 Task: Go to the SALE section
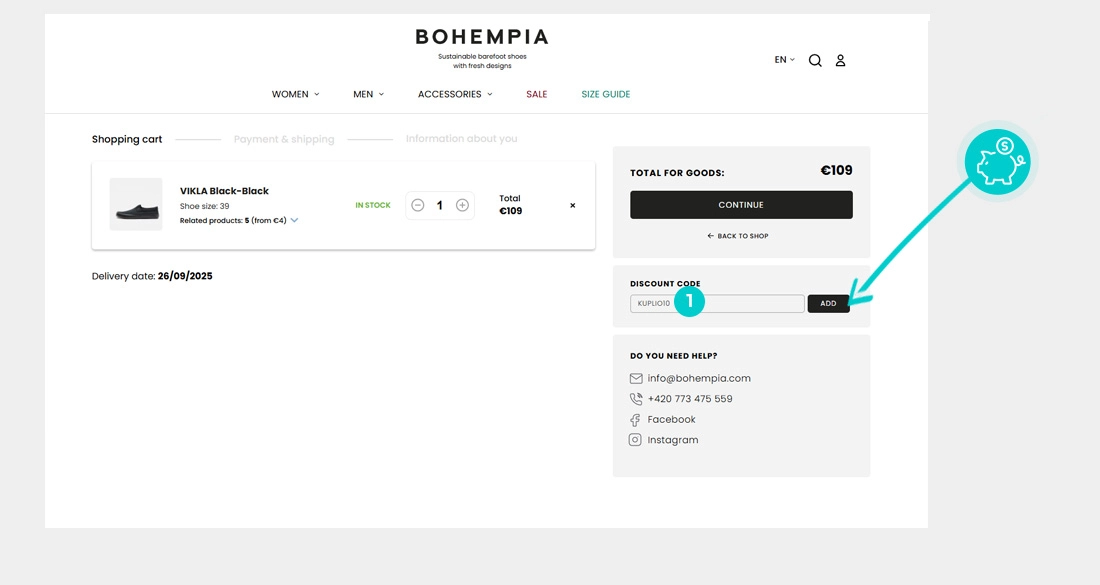(537, 94)
